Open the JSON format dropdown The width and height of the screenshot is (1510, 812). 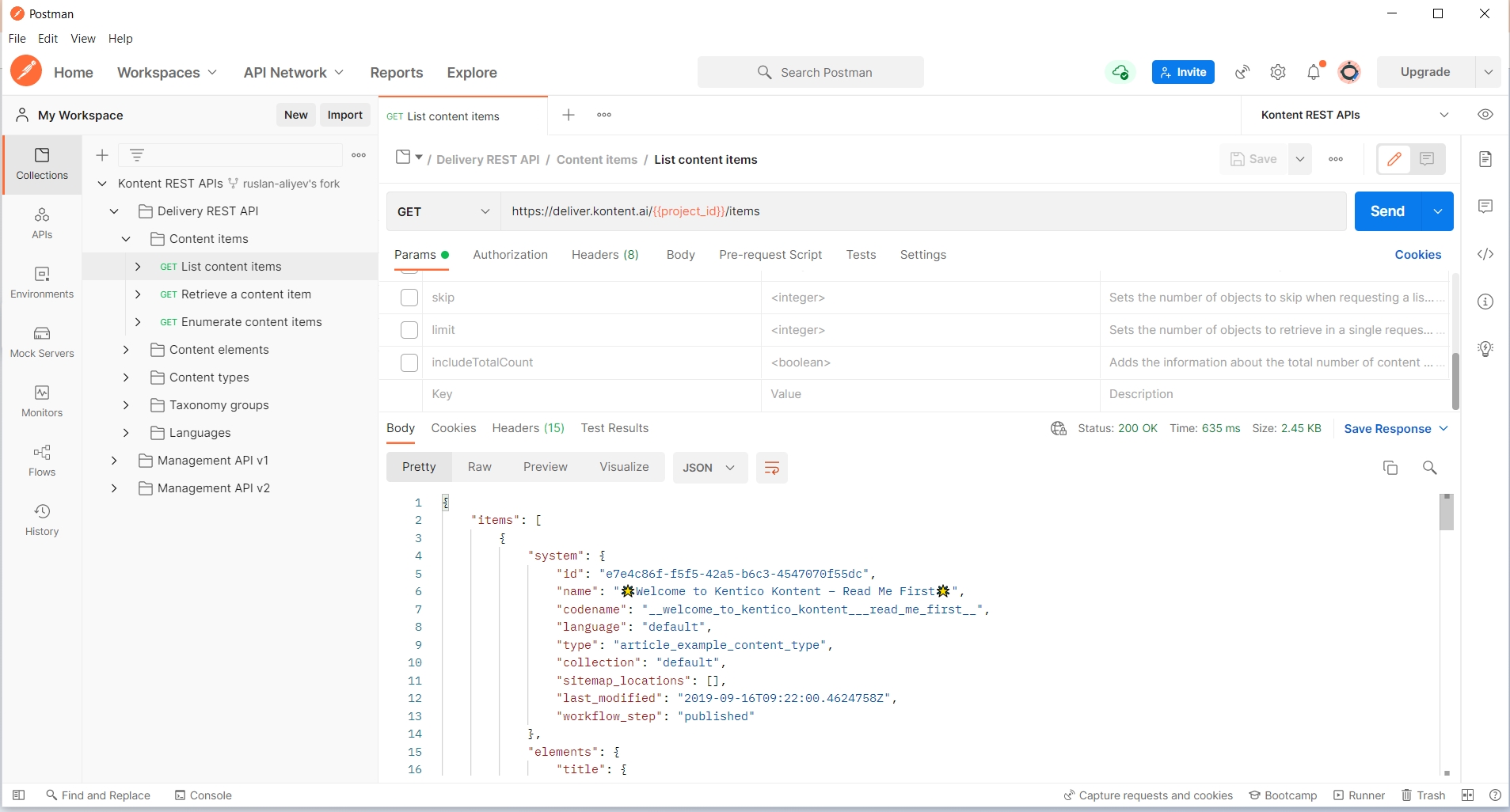tap(709, 468)
